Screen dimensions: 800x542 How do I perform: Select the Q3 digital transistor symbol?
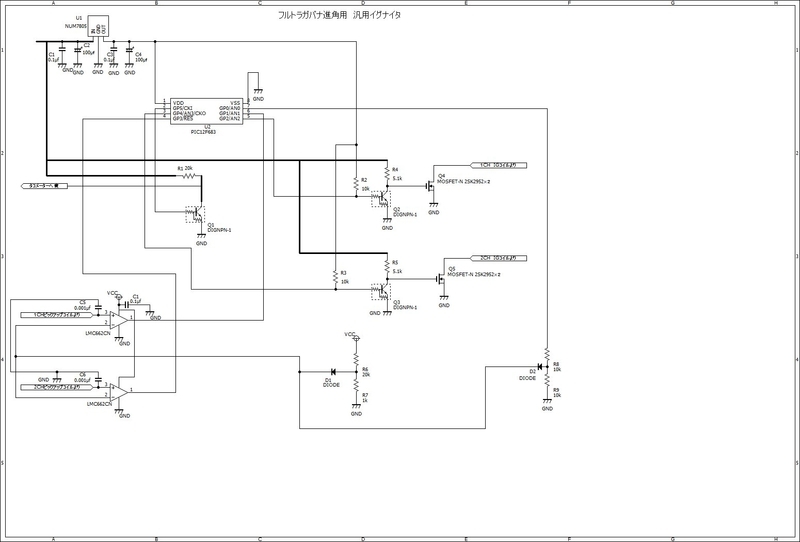click(x=381, y=291)
